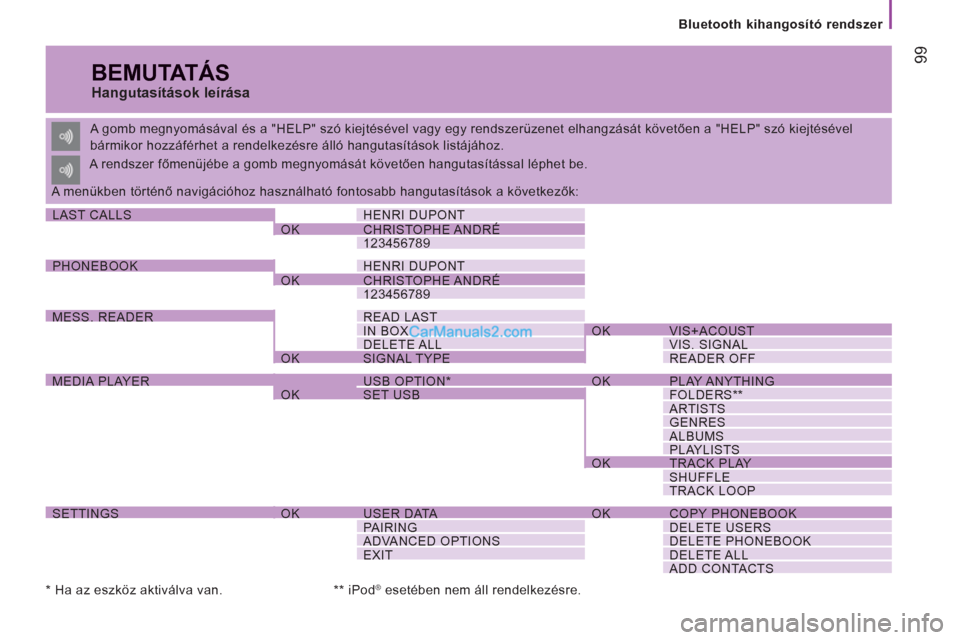Select ADD CONTACTS
This screenshot has height=640, width=960.
click(777, 568)
